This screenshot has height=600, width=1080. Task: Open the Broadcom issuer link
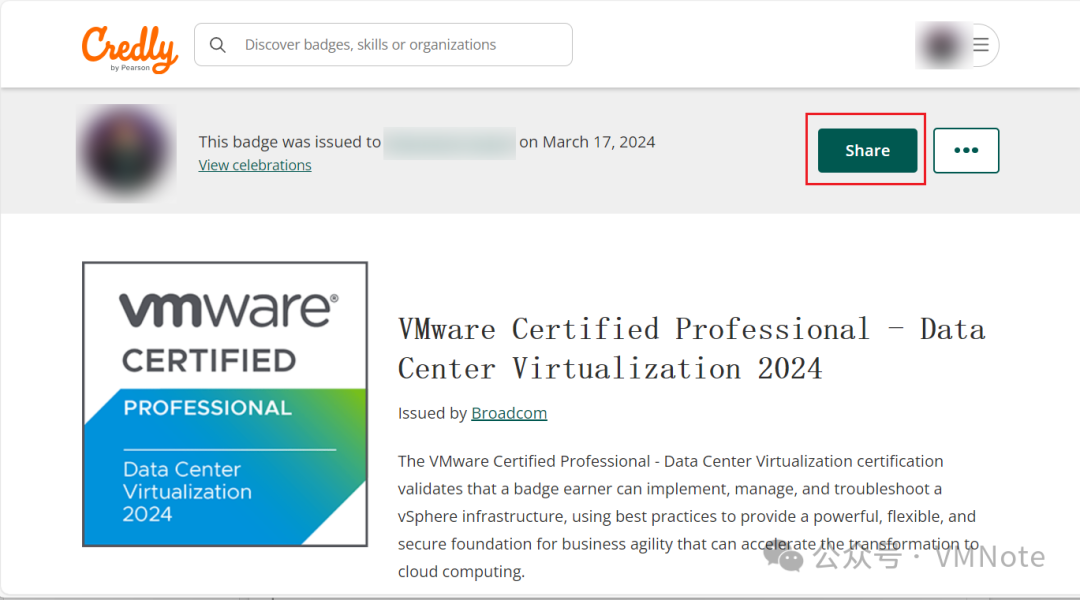(x=509, y=413)
